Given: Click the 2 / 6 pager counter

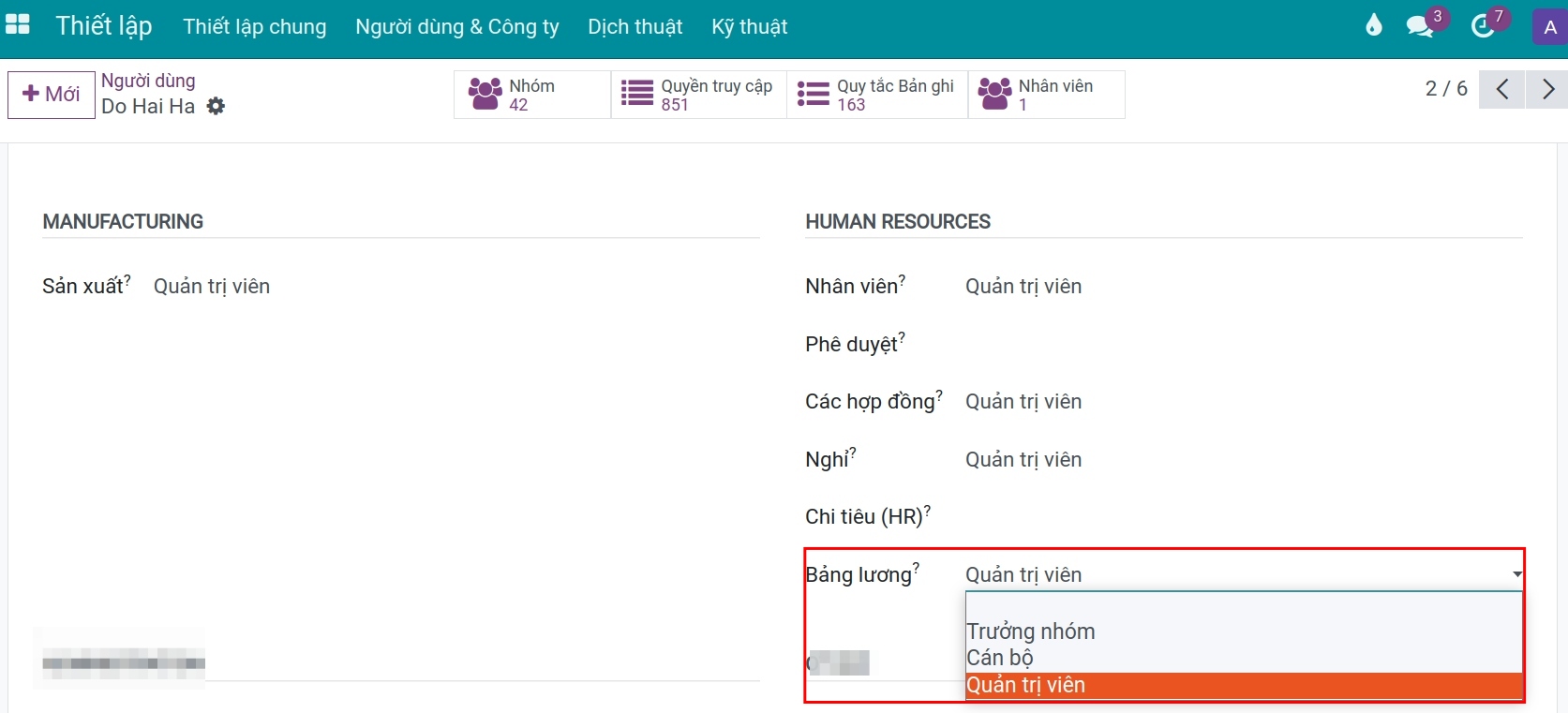Looking at the screenshot, I should [x=1446, y=89].
